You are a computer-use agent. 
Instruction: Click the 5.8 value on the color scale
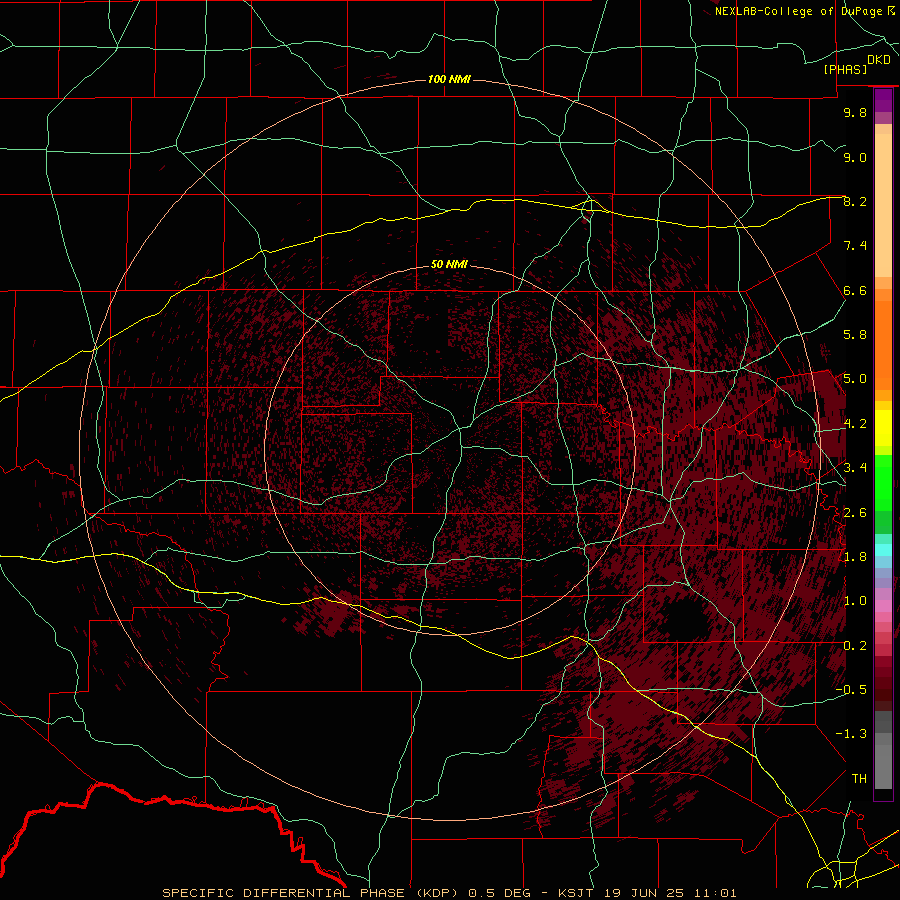pyautogui.click(x=855, y=335)
